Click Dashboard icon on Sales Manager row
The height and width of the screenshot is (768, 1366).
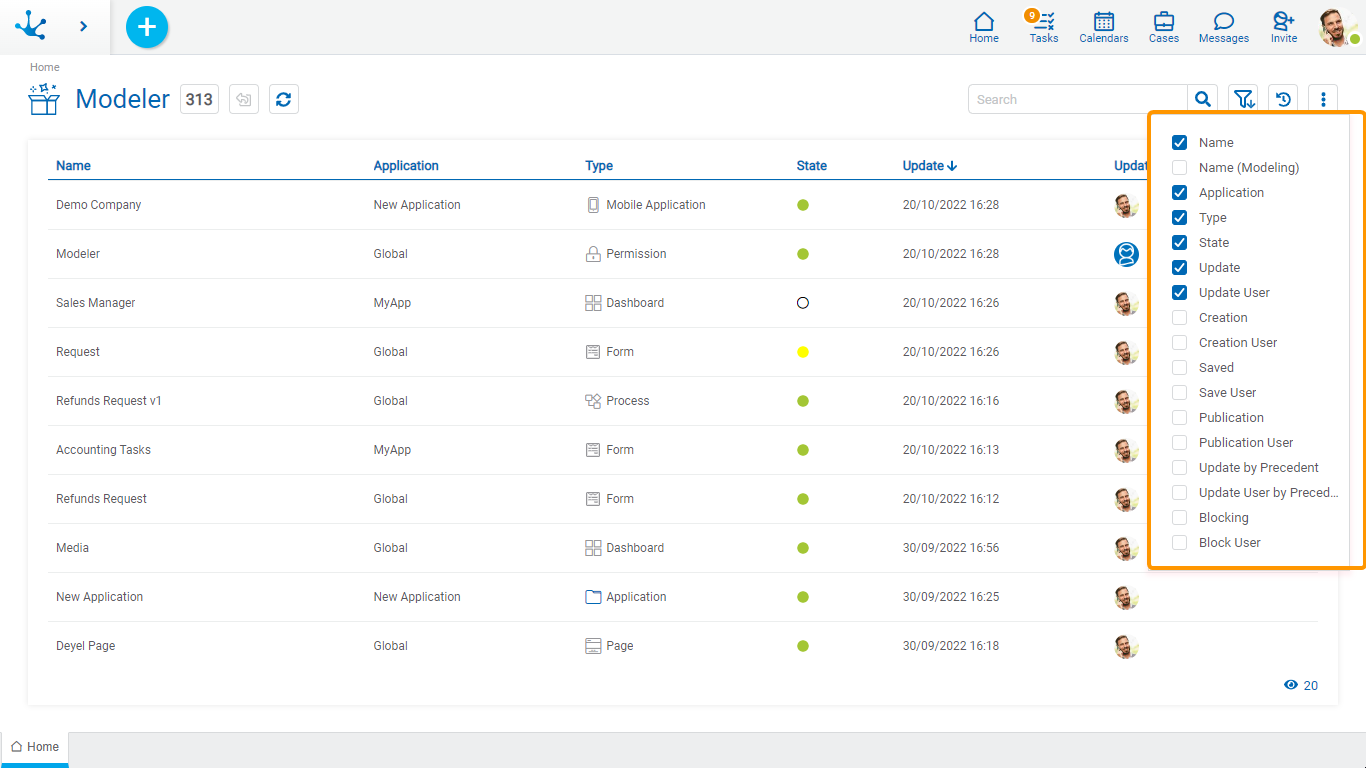[x=593, y=303]
